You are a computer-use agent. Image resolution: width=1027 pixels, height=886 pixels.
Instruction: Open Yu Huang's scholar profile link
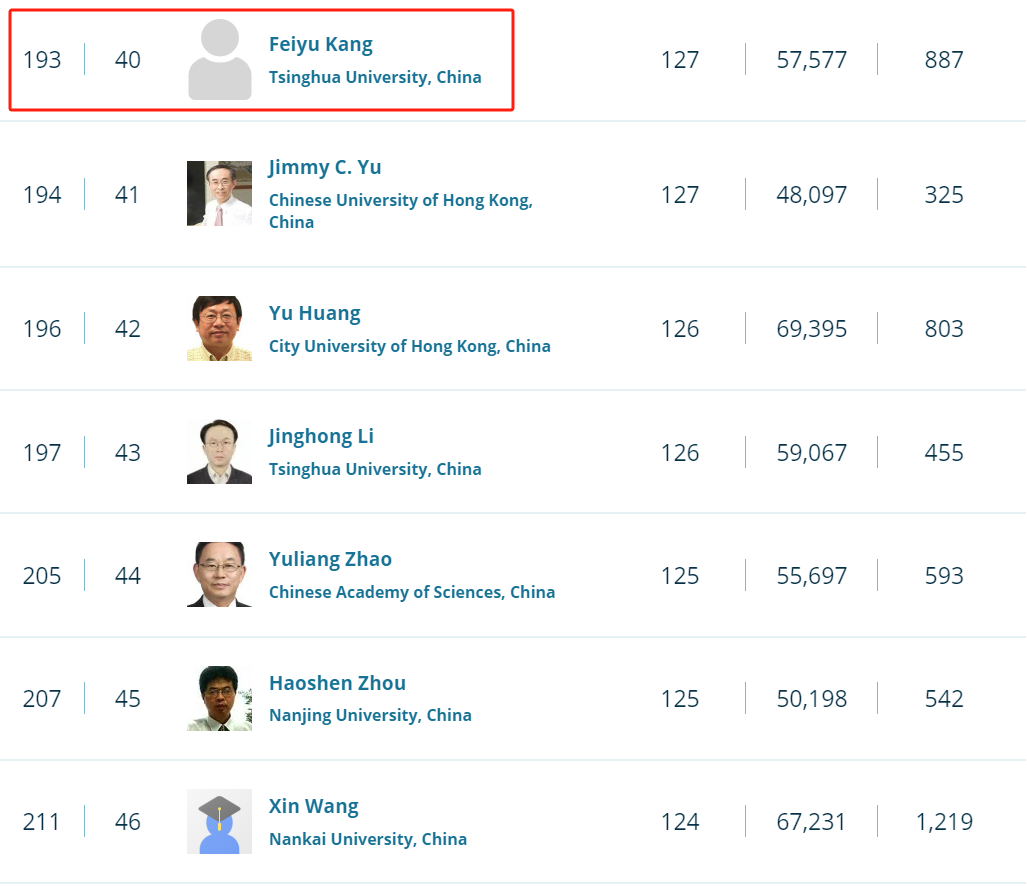point(314,314)
